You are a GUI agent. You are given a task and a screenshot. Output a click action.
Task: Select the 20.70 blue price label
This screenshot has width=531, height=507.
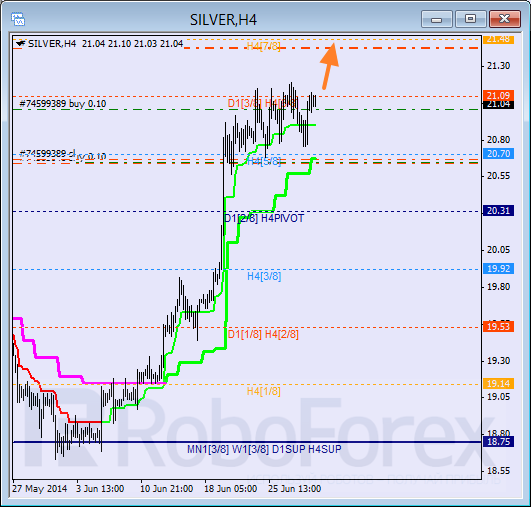coord(498,154)
